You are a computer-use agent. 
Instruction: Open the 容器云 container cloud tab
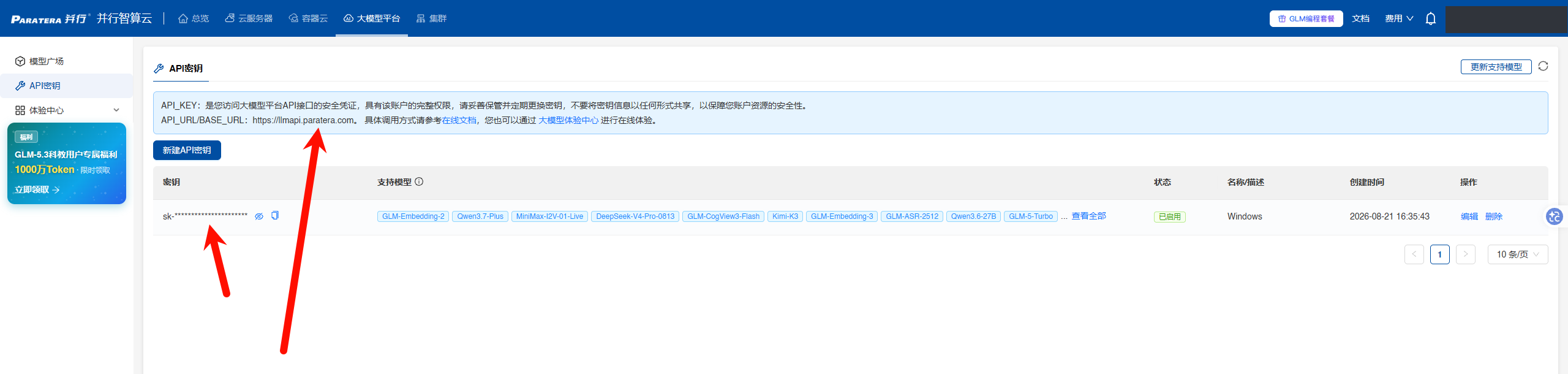point(308,18)
